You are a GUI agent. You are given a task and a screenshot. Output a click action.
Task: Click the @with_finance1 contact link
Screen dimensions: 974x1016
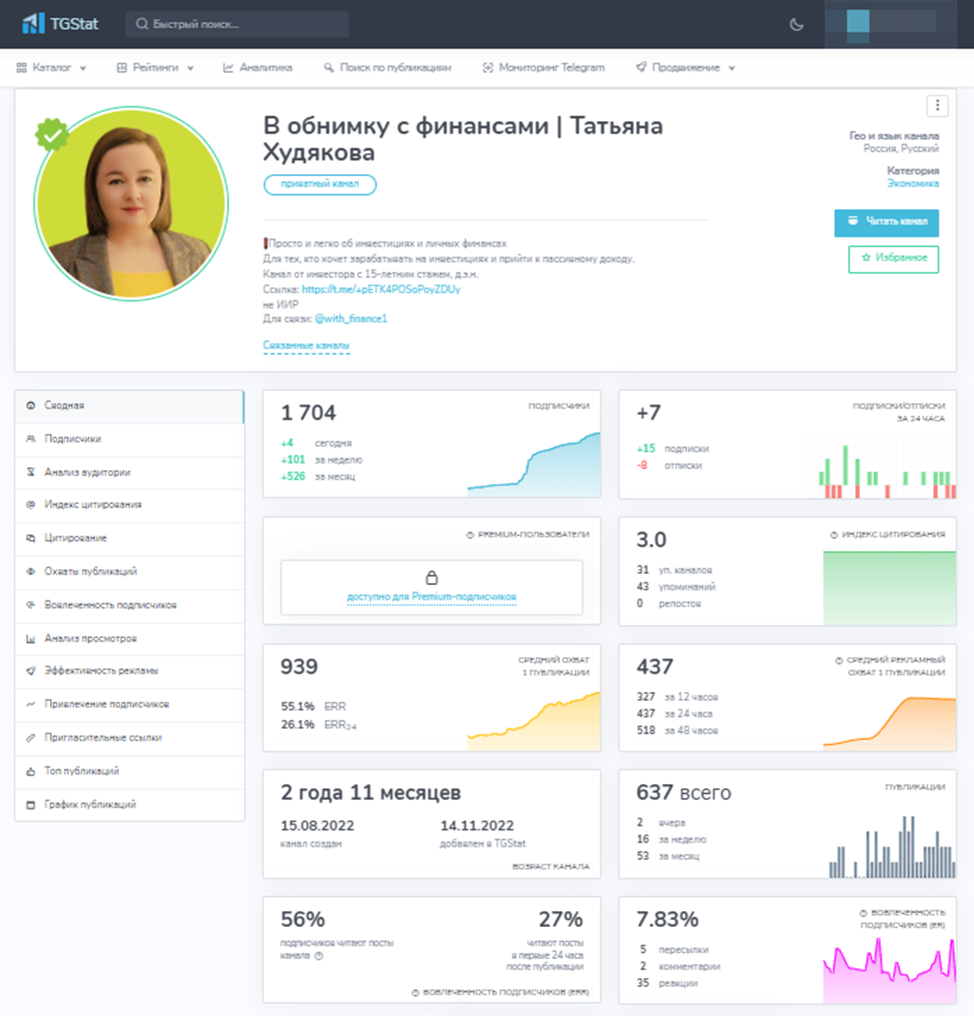click(x=351, y=319)
